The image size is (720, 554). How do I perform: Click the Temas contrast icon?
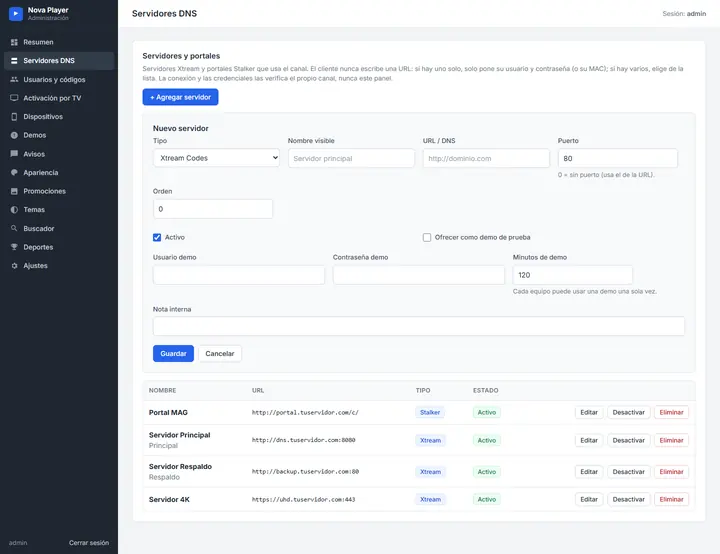point(14,209)
